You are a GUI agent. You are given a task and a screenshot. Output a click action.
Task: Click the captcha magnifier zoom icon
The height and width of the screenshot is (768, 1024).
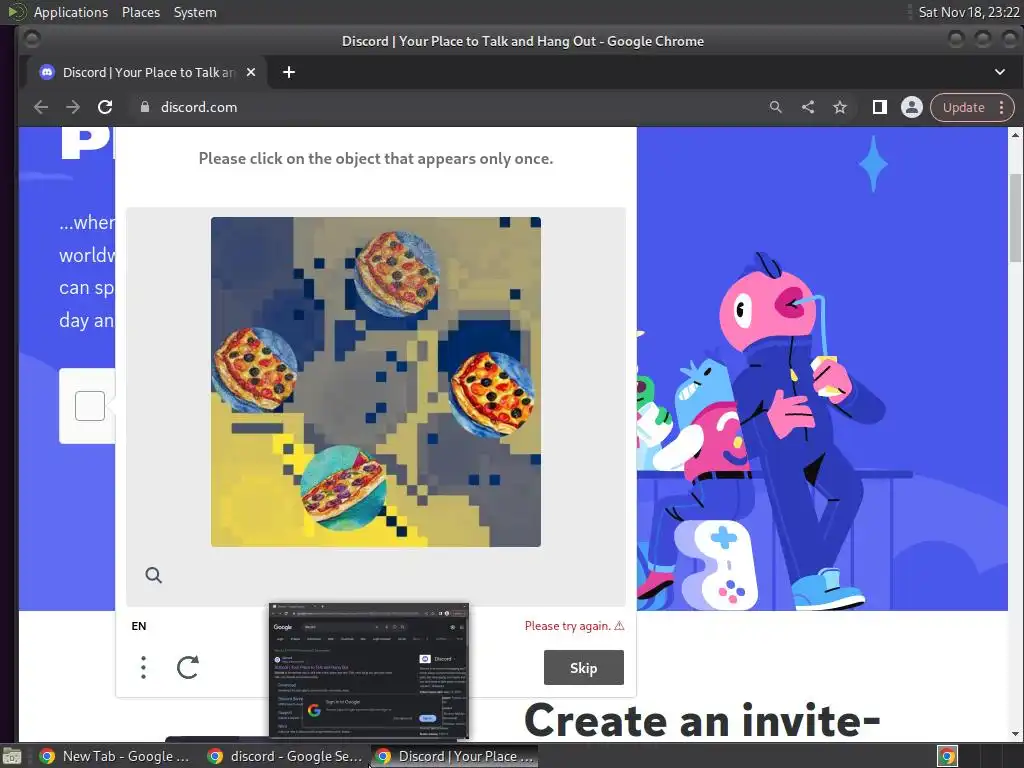153,575
